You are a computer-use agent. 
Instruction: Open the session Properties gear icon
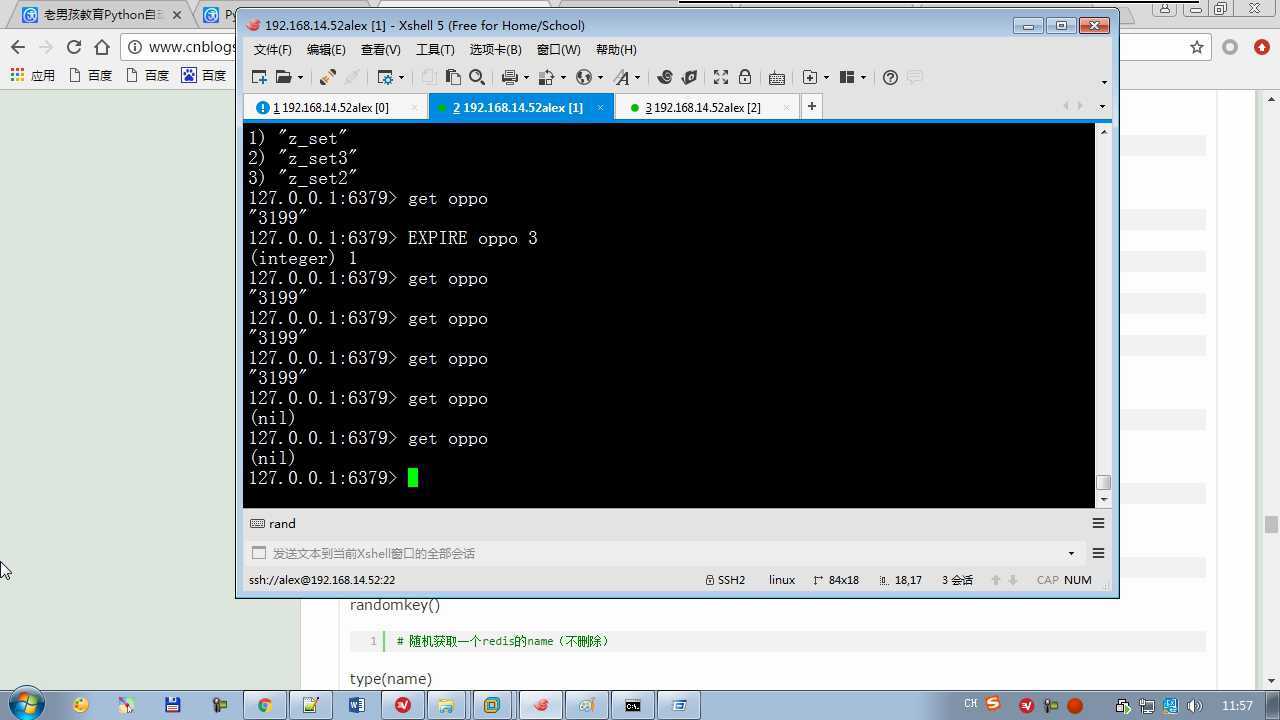click(x=385, y=77)
